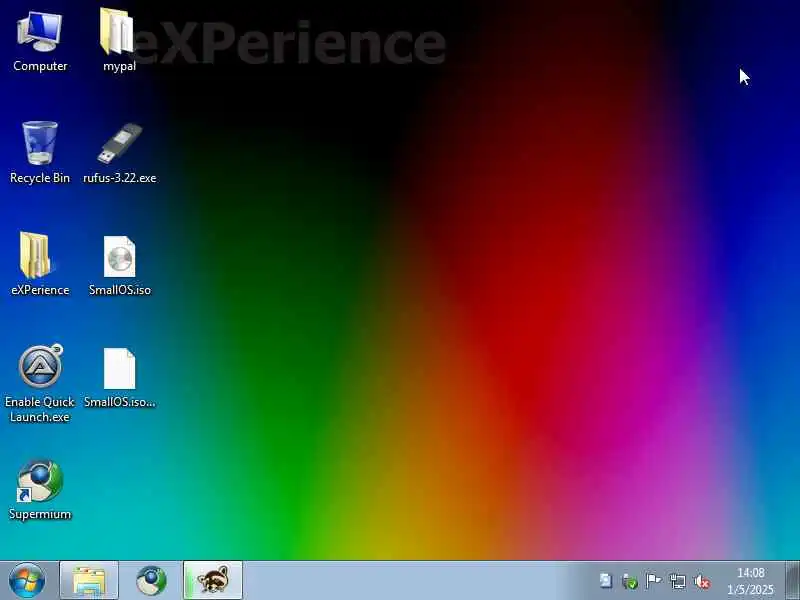Click the 'rufus-3.22.exe' label text
This screenshot has width=800, height=600.
(119, 178)
